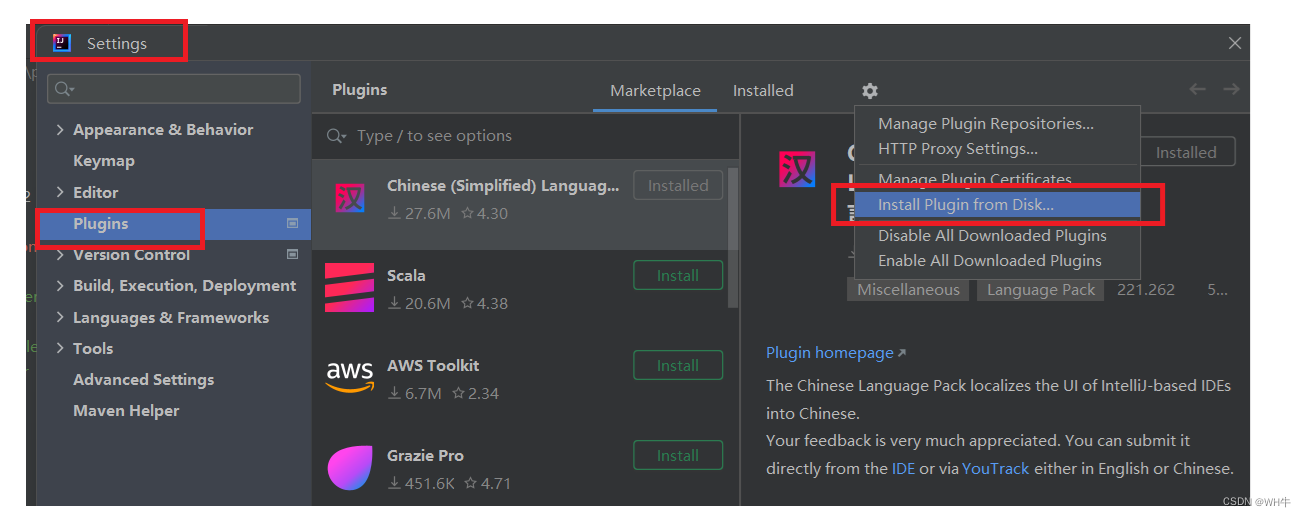This screenshot has height=517, width=1306.
Task: Expand the Version Control node
Action: 60,255
